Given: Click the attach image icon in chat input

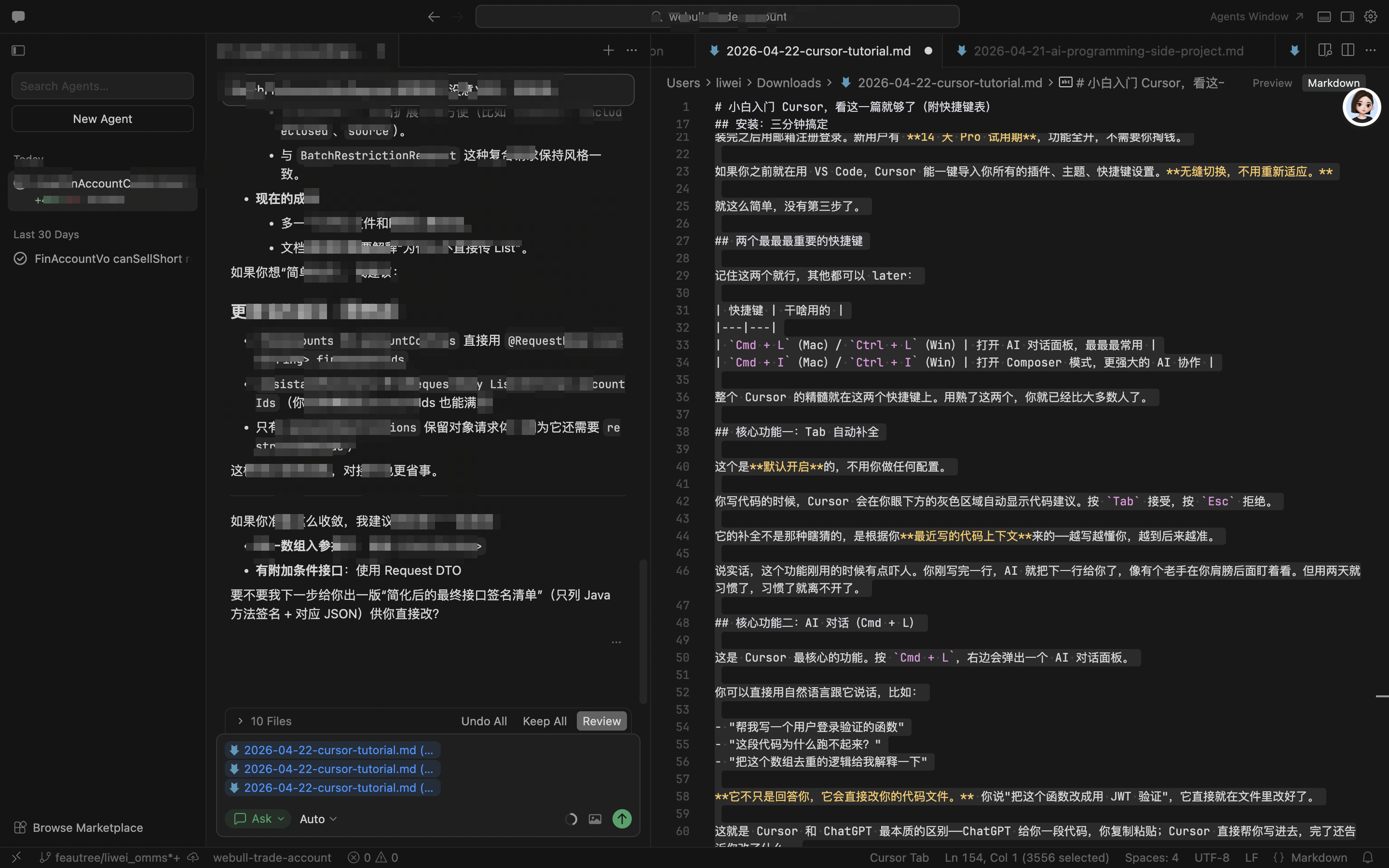Looking at the screenshot, I should click(x=595, y=819).
